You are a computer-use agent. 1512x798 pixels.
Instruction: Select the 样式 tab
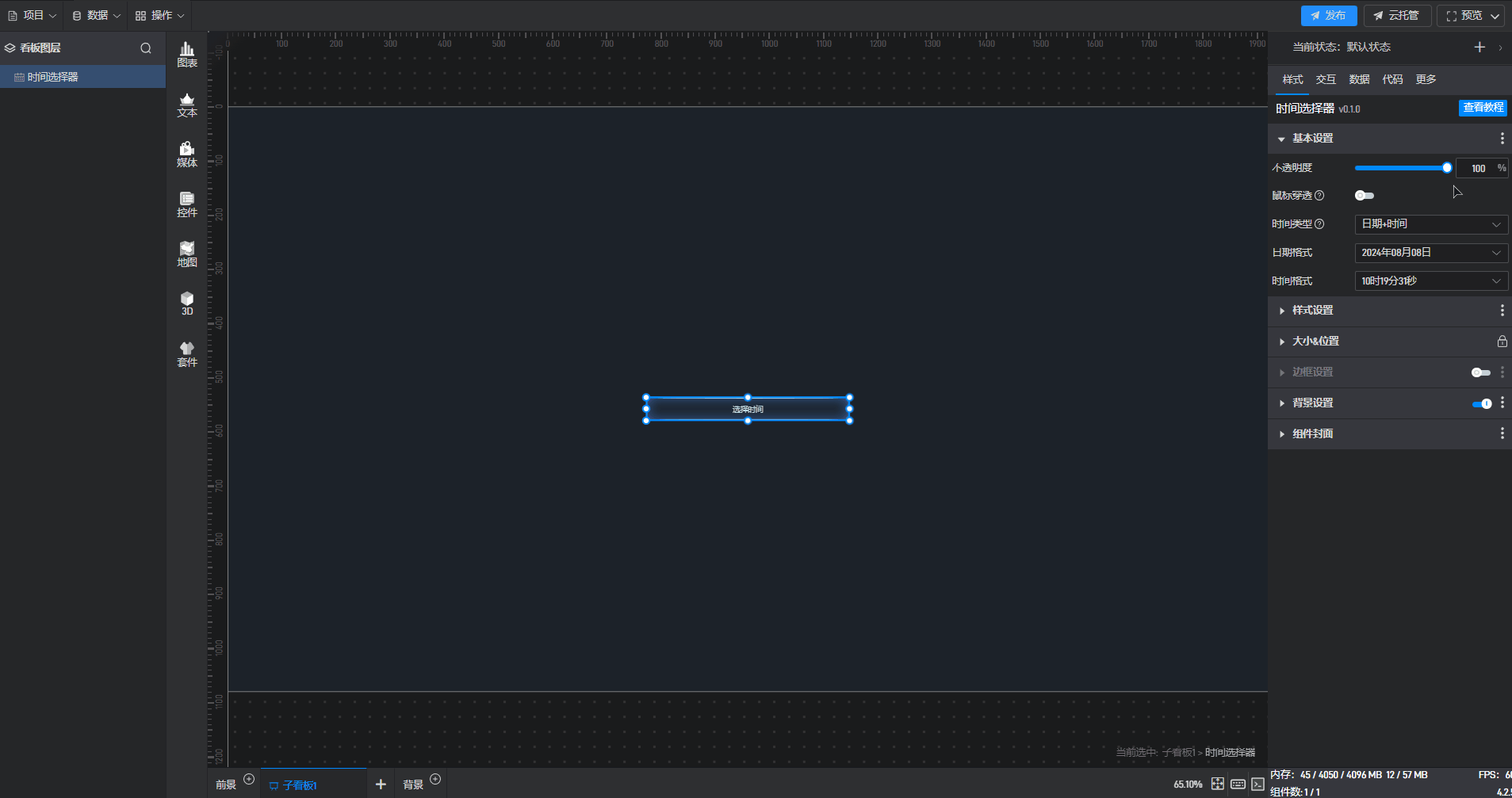[1292, 79]
